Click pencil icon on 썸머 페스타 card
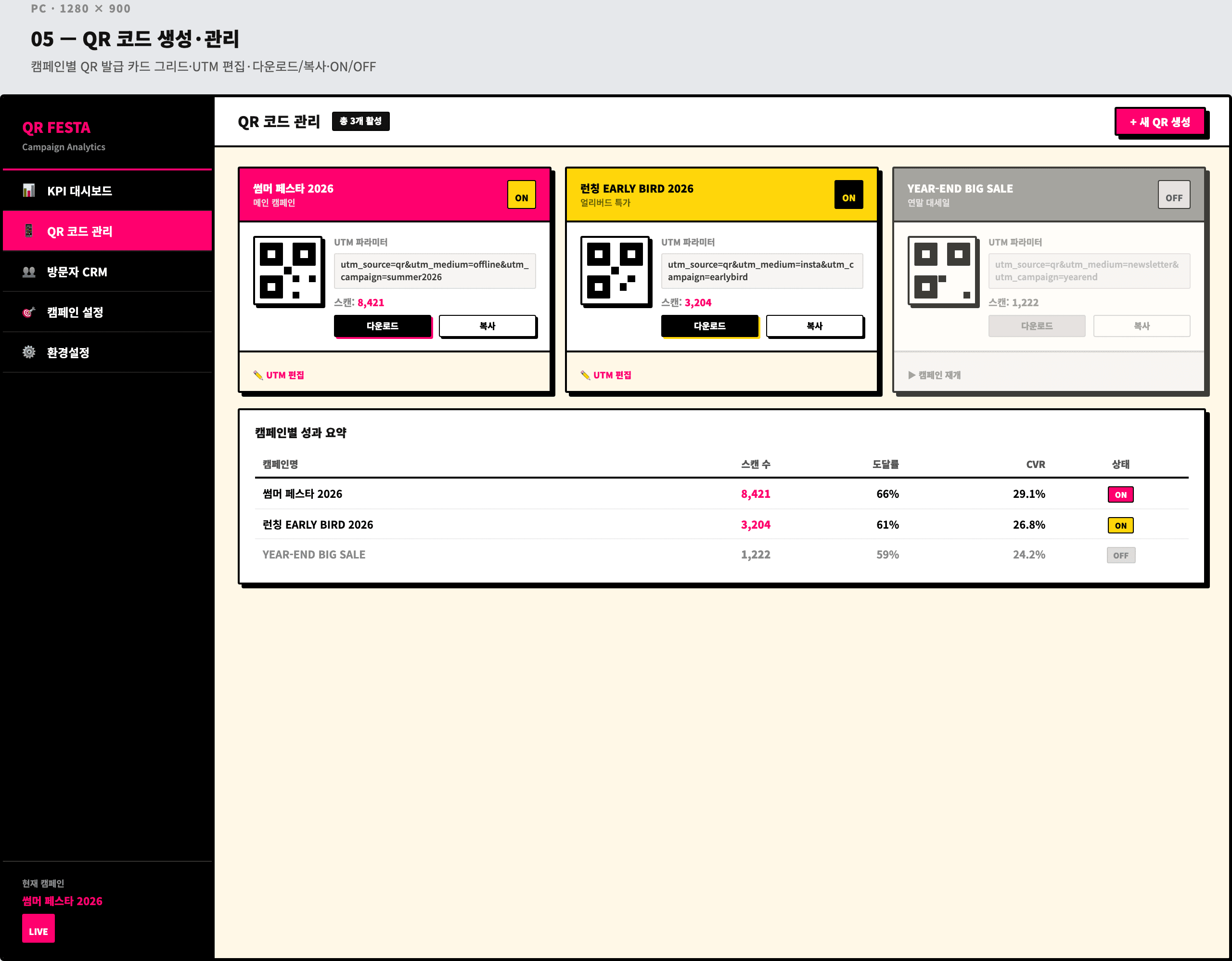The width and height of the screenshot is (1232, 961). [x=258, y=375]
